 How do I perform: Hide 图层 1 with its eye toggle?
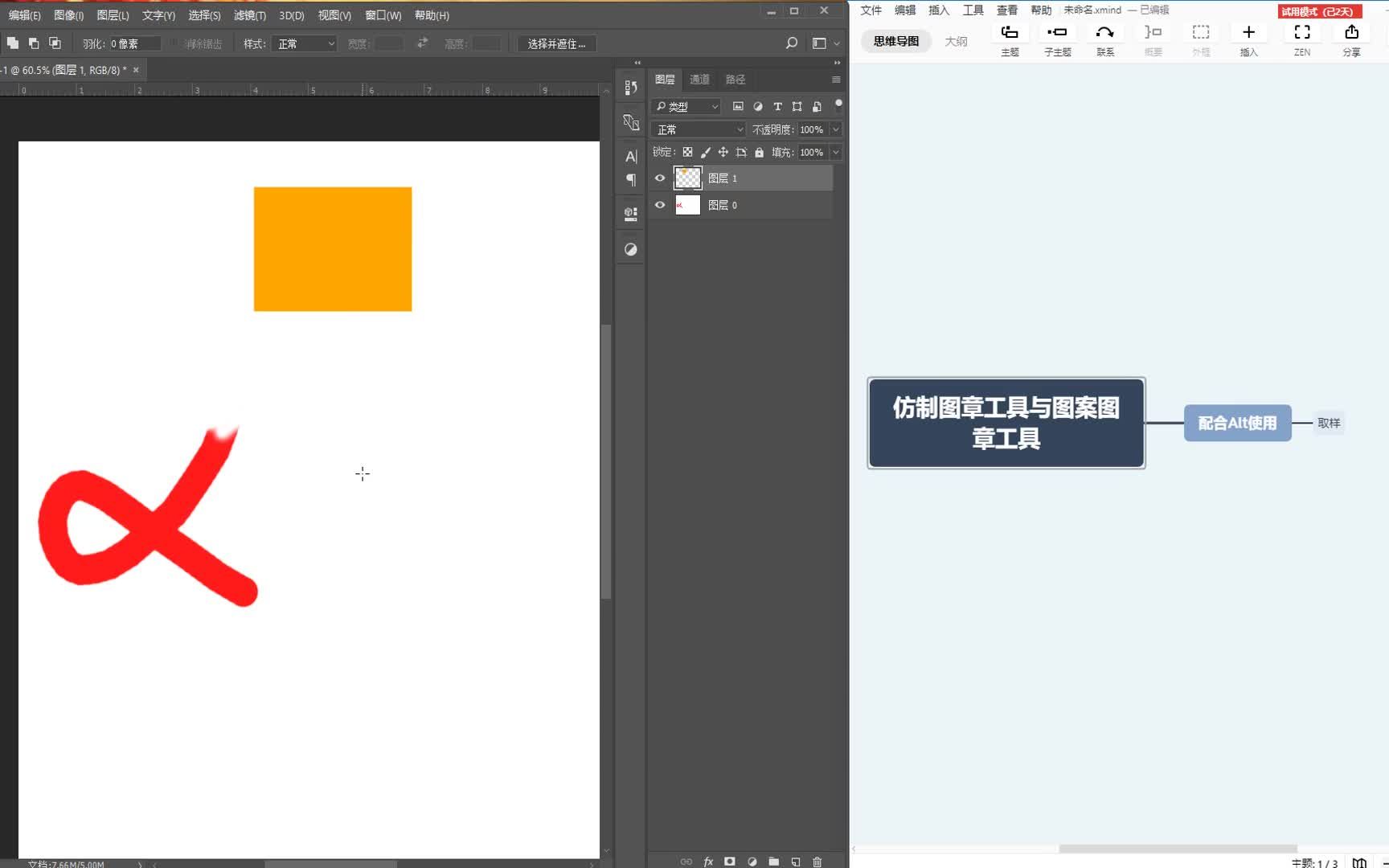[x=659, y=178]
